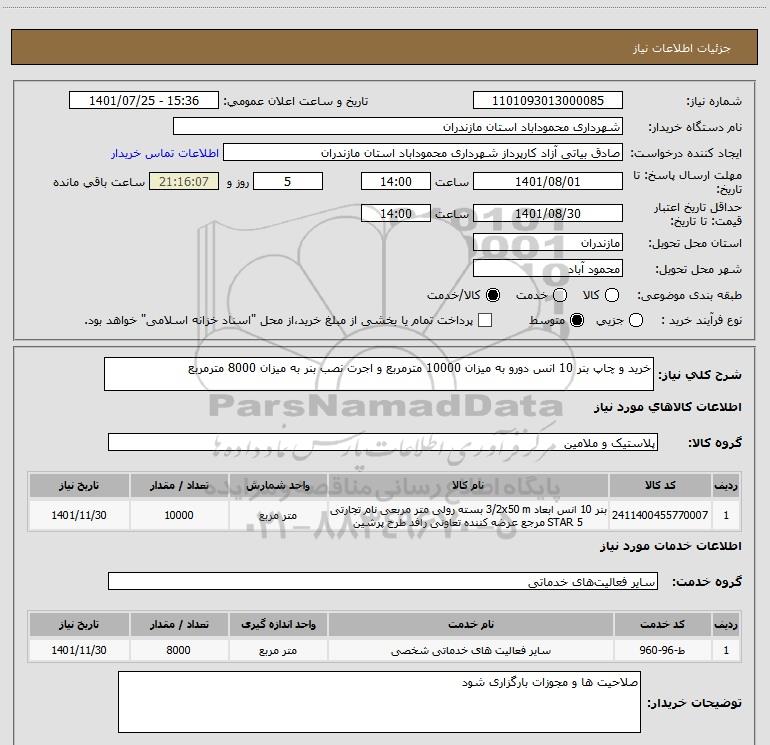Click the buyer notes text area
The image size is (770, 745).
click(x=379, y=702)
